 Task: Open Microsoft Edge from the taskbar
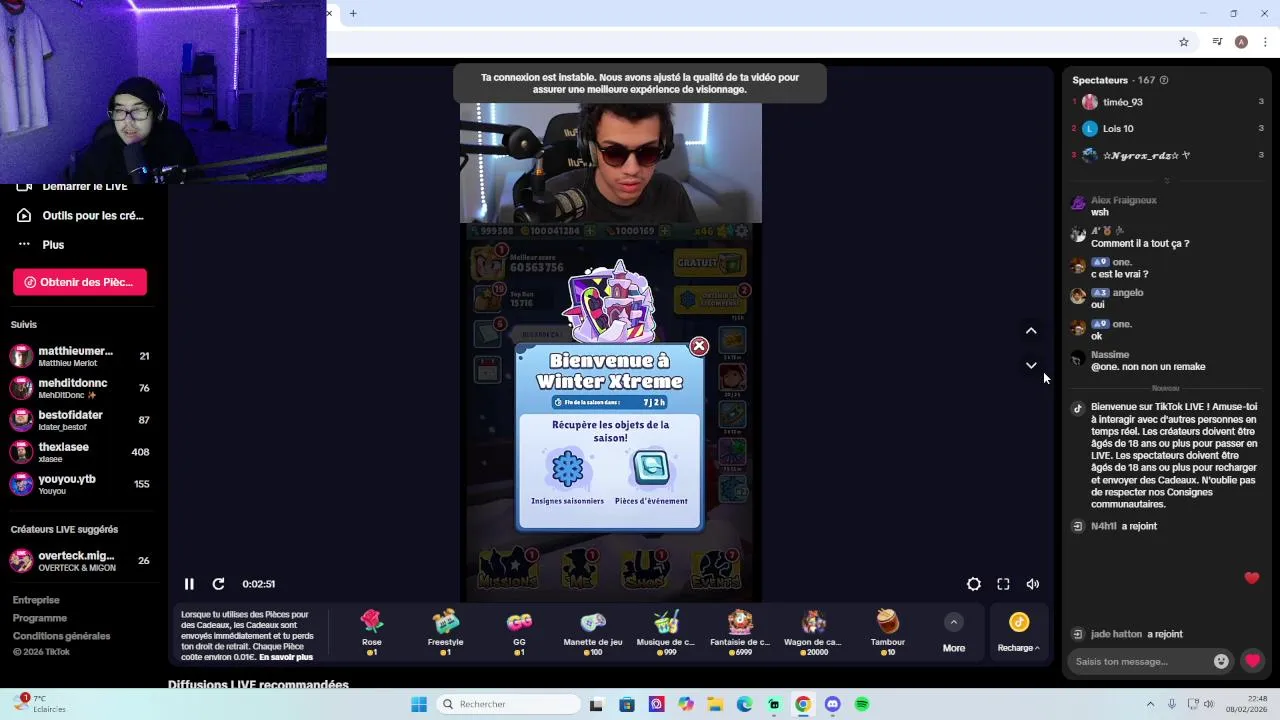[744, 704]
